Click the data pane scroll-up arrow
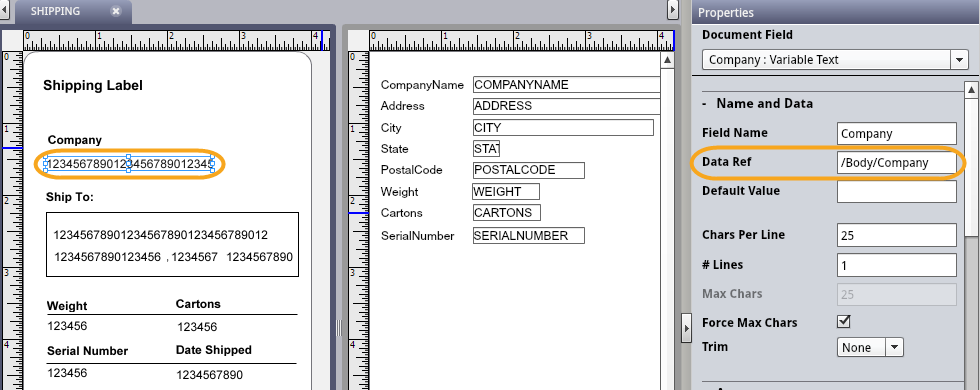This screenshot has width=980, height=390. (667, 60)
